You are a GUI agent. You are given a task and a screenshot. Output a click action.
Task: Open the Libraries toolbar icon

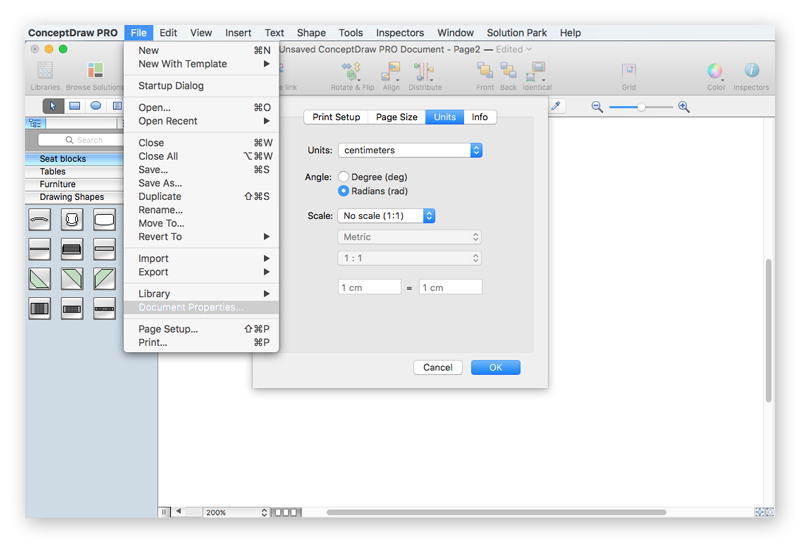tap(45, 70)
